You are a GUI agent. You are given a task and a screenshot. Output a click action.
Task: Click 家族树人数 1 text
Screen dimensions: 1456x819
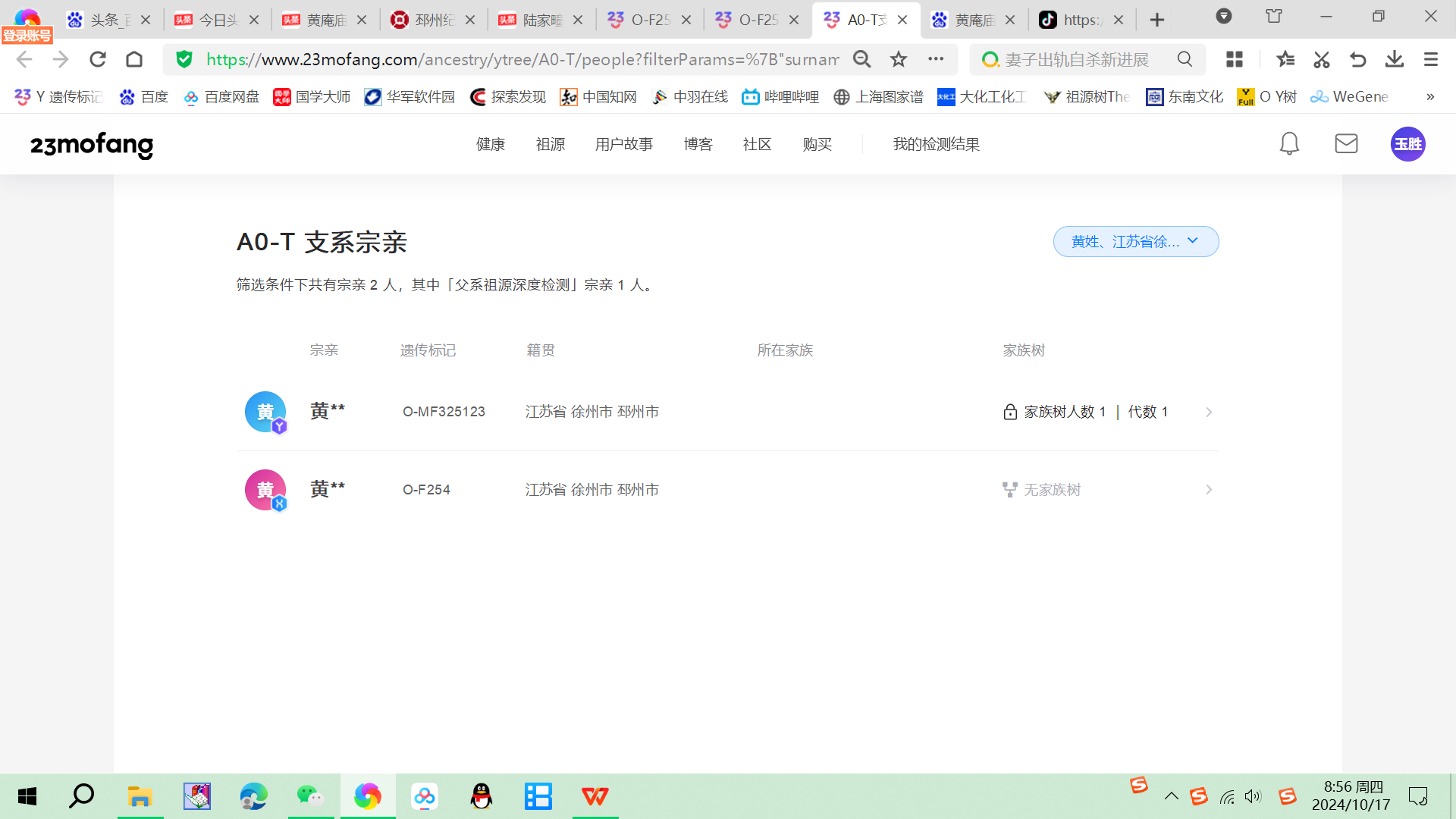pos(1065,412)
